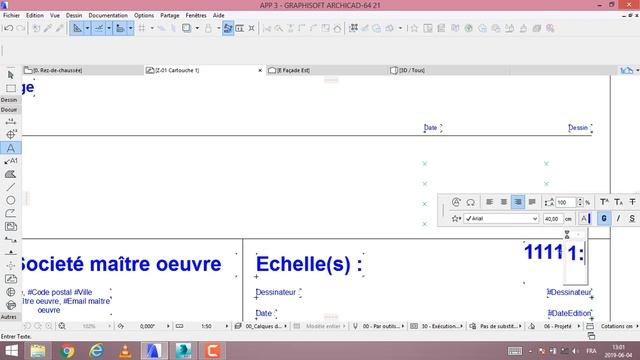Select the Arrow selection tool
The width and height of the screenshot is (640, 360).
11,75
